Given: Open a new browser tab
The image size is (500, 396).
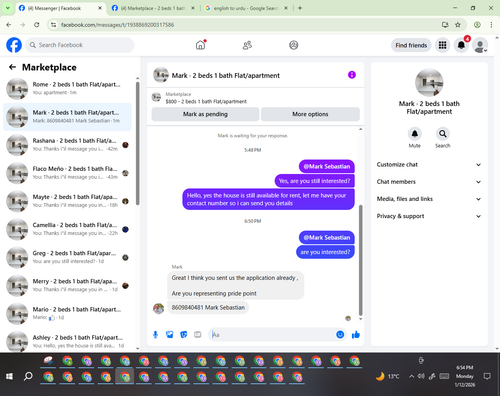Looking at the screenshot, I should (x=300, y=8).
